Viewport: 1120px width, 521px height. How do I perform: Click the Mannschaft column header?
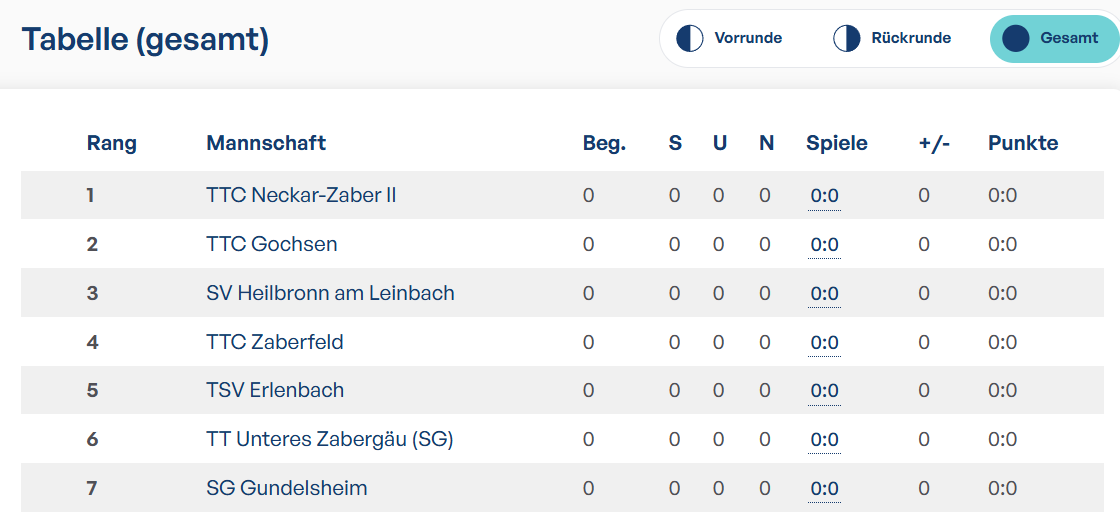pyautogui.click(x=266, y=143)
